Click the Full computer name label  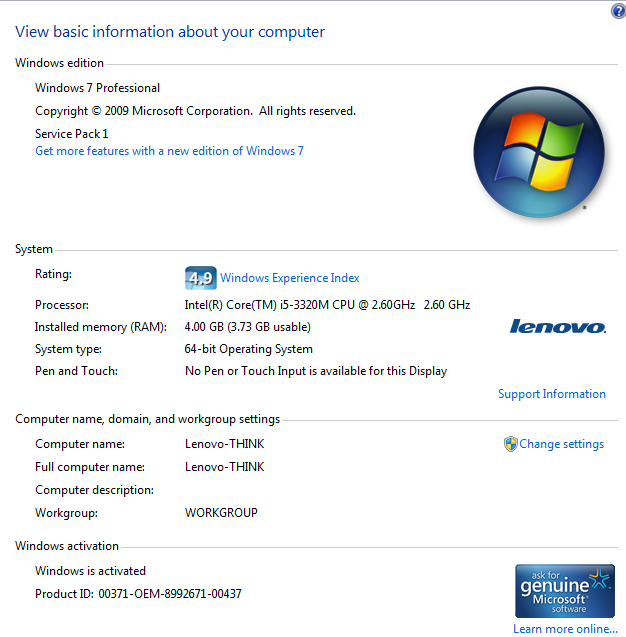tap(90, 467)
